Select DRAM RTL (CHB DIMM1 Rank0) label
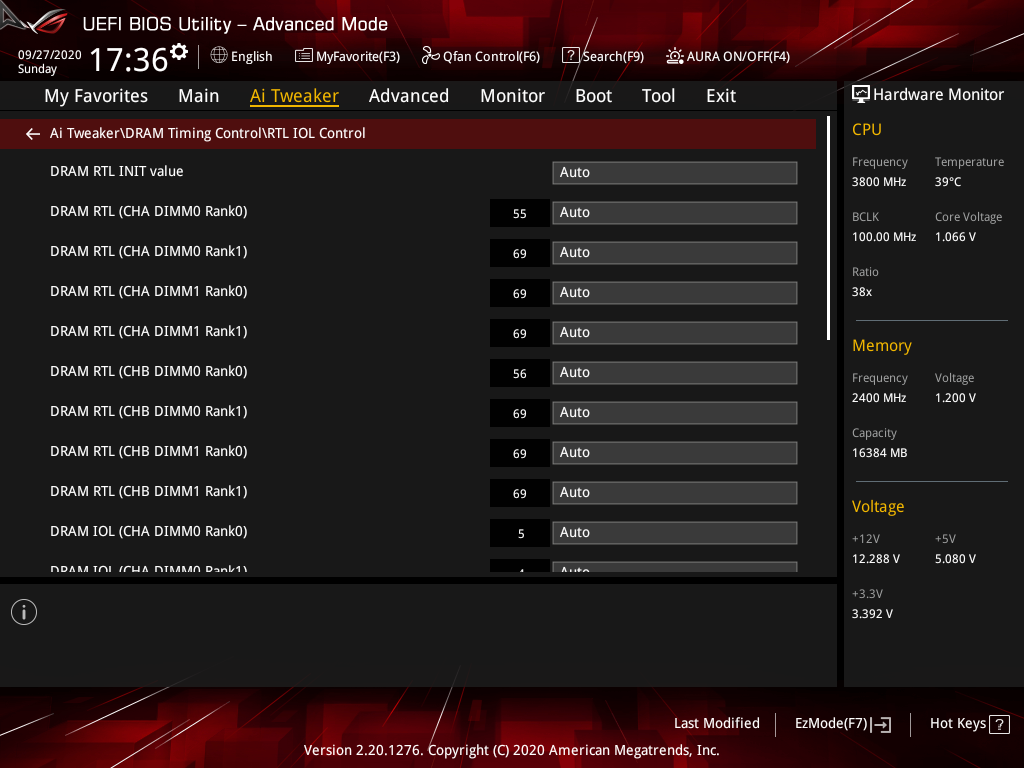 pyautogui.click(x=149, y=451)
